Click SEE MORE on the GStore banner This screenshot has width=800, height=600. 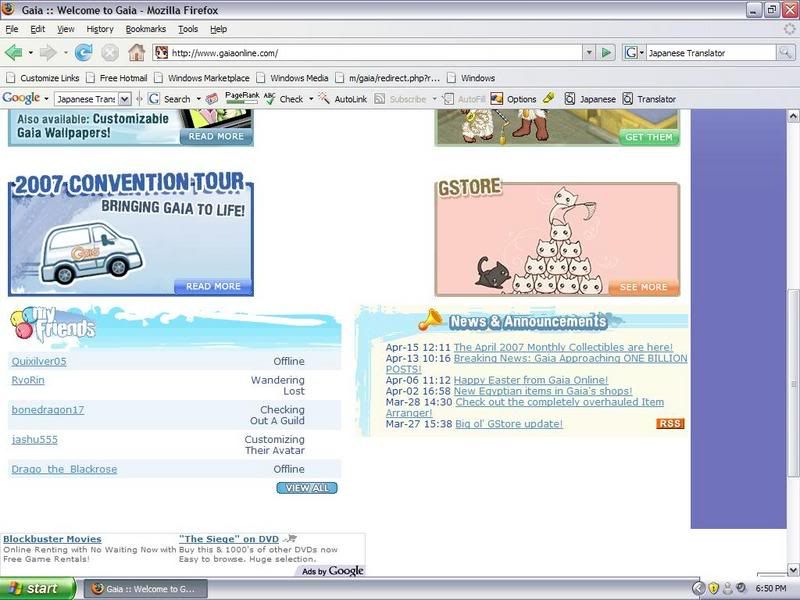[643, 287]
